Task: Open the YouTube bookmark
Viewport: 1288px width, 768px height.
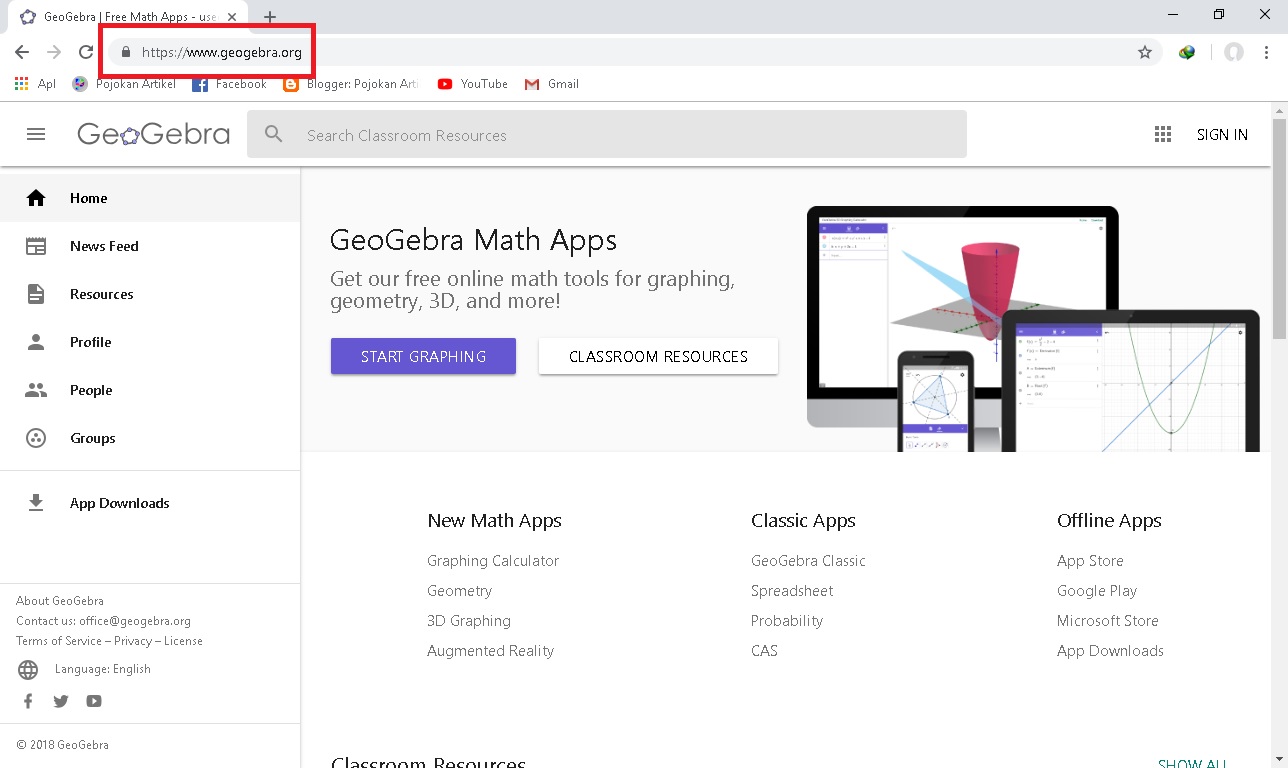Action: click(472, 84)
